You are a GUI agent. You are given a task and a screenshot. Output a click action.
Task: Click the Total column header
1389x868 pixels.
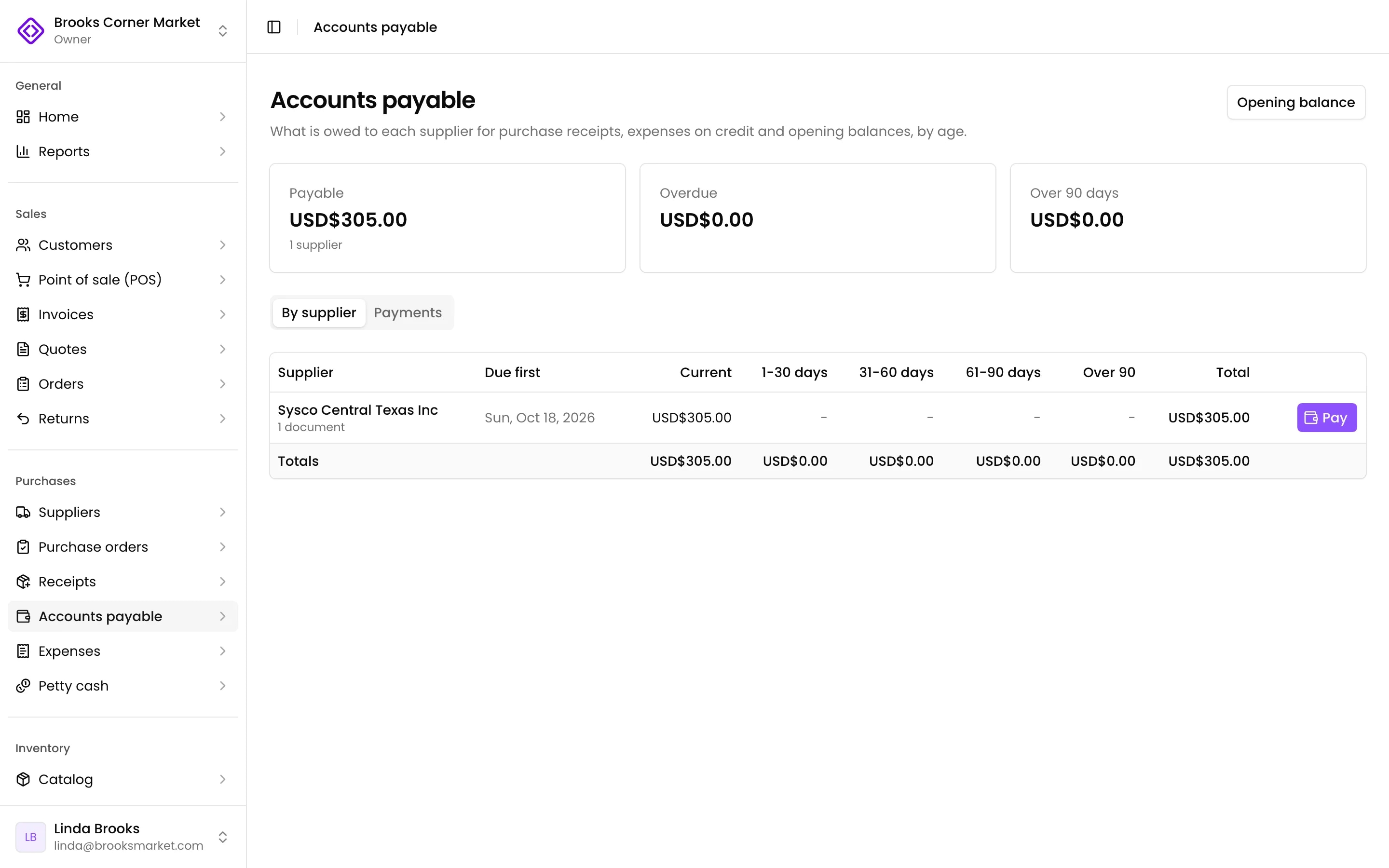(x=1233, y=373)
